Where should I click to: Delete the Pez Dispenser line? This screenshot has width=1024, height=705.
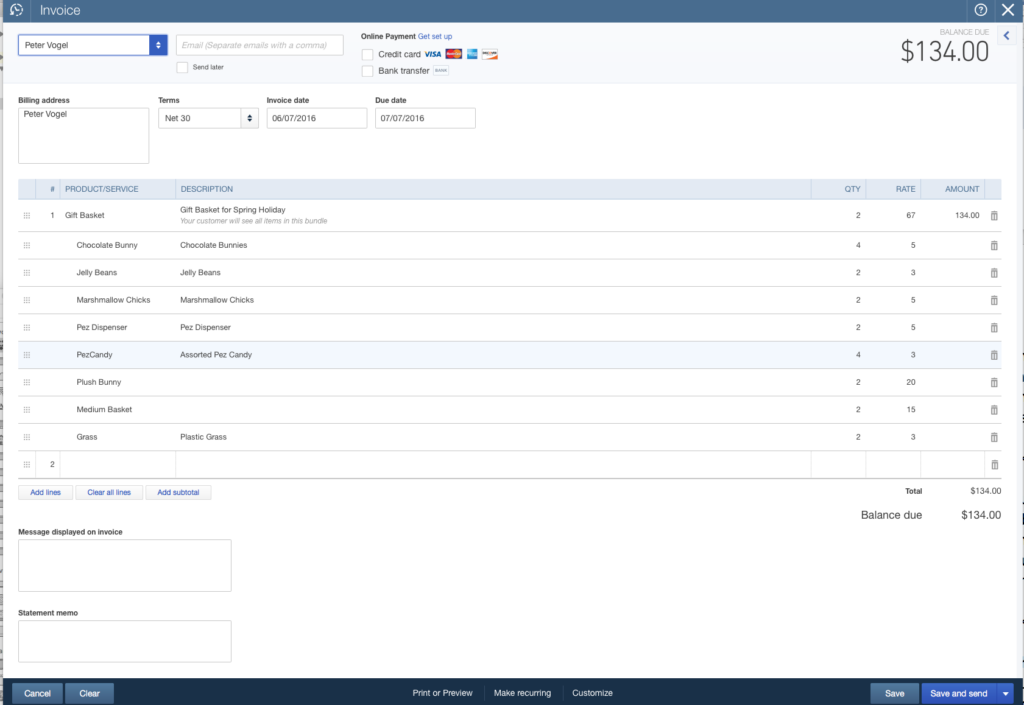pos(994,328)
